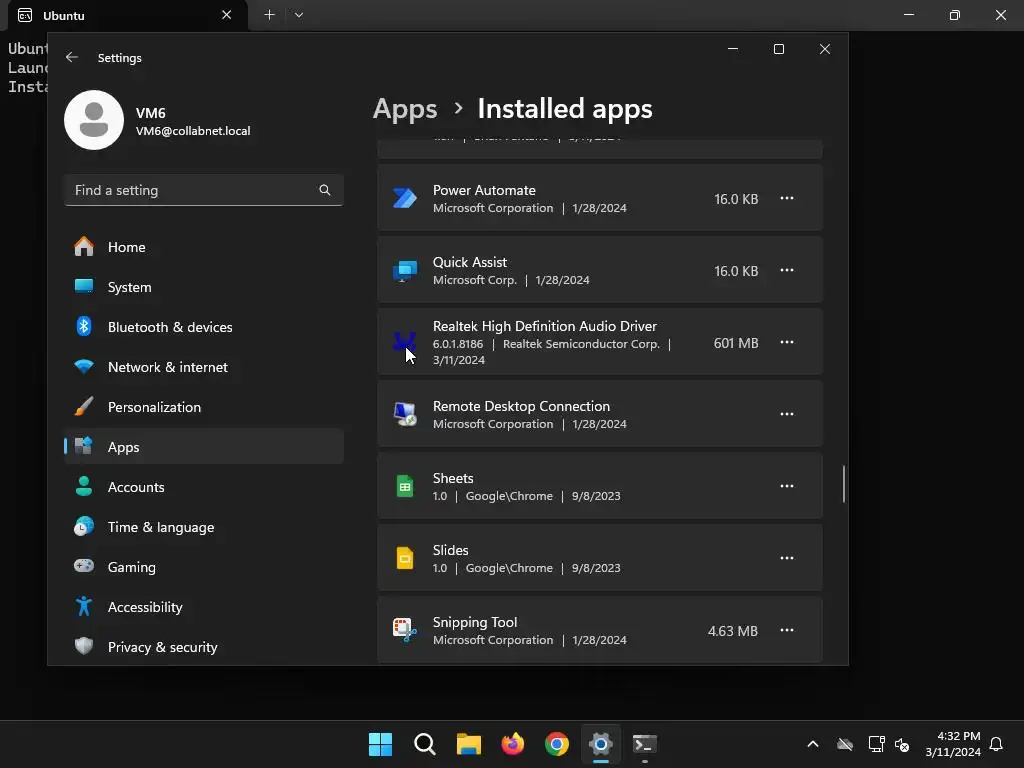The image size is (1024, 768).
Task: Open Accounts settings
Action: 204,487
